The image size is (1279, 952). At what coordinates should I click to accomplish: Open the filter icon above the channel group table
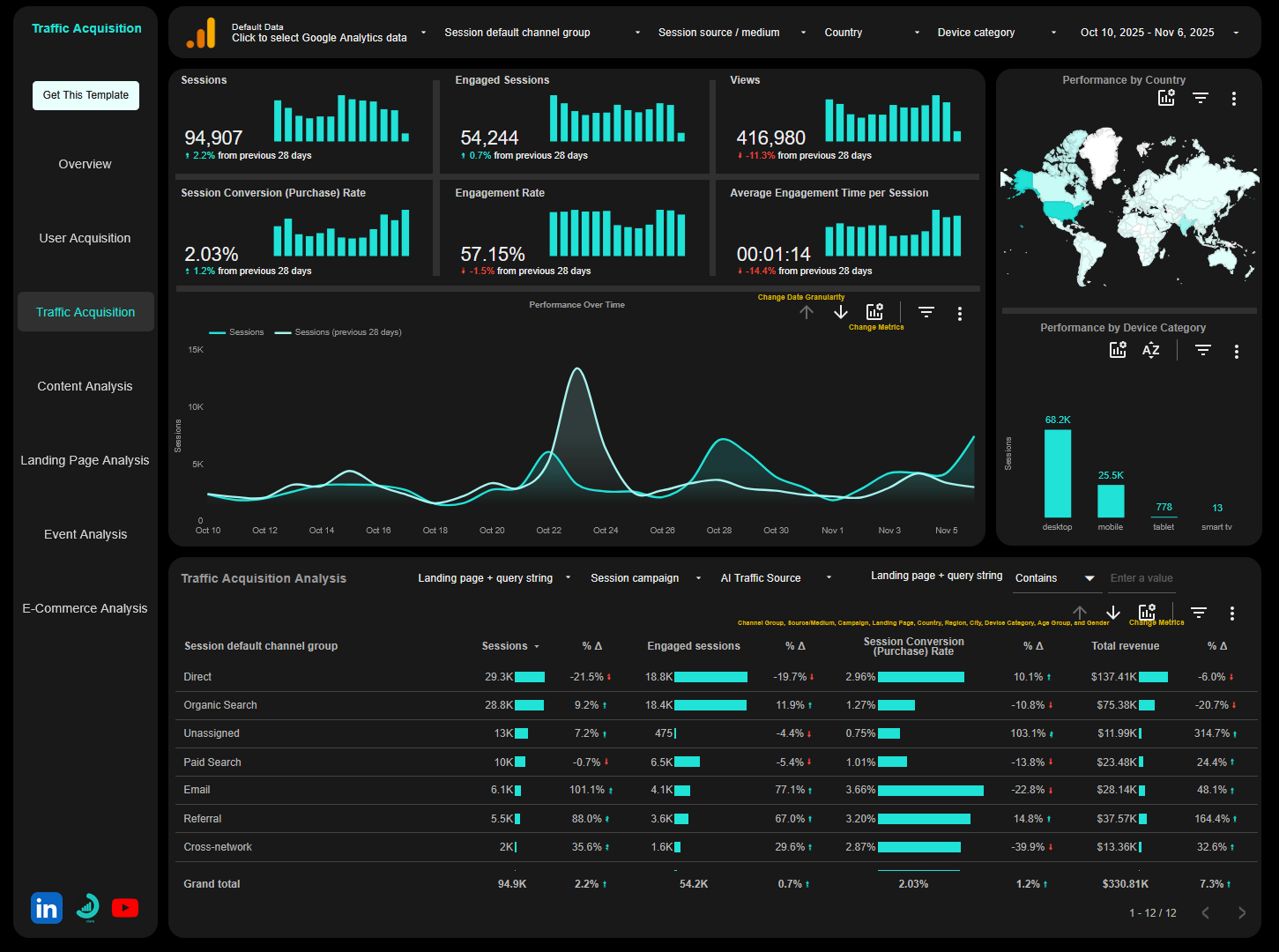pos(1198,612)
